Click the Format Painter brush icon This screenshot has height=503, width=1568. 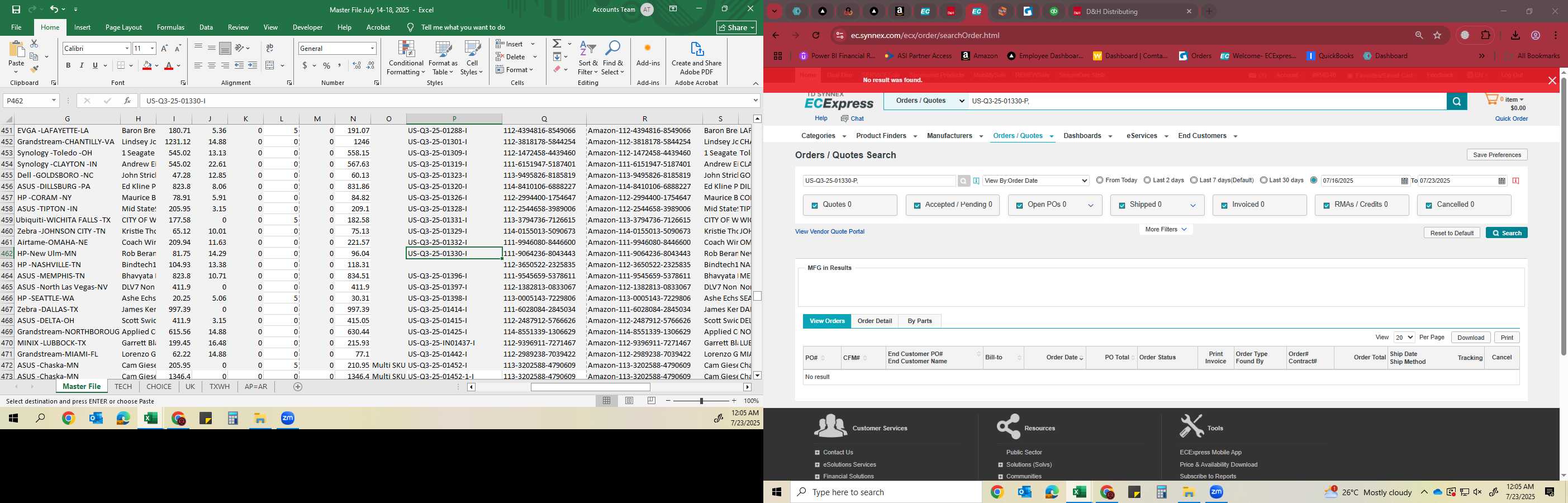[x=34, y=69]
